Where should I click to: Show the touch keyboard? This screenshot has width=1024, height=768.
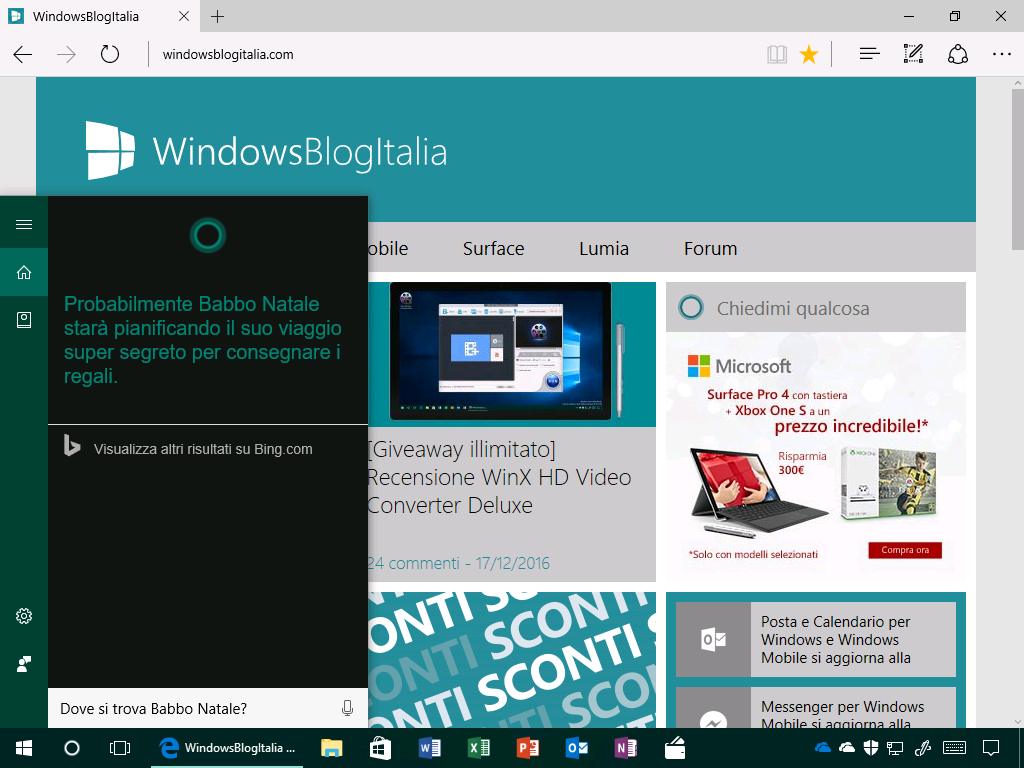pyautogui.click(x=955, y=748)
